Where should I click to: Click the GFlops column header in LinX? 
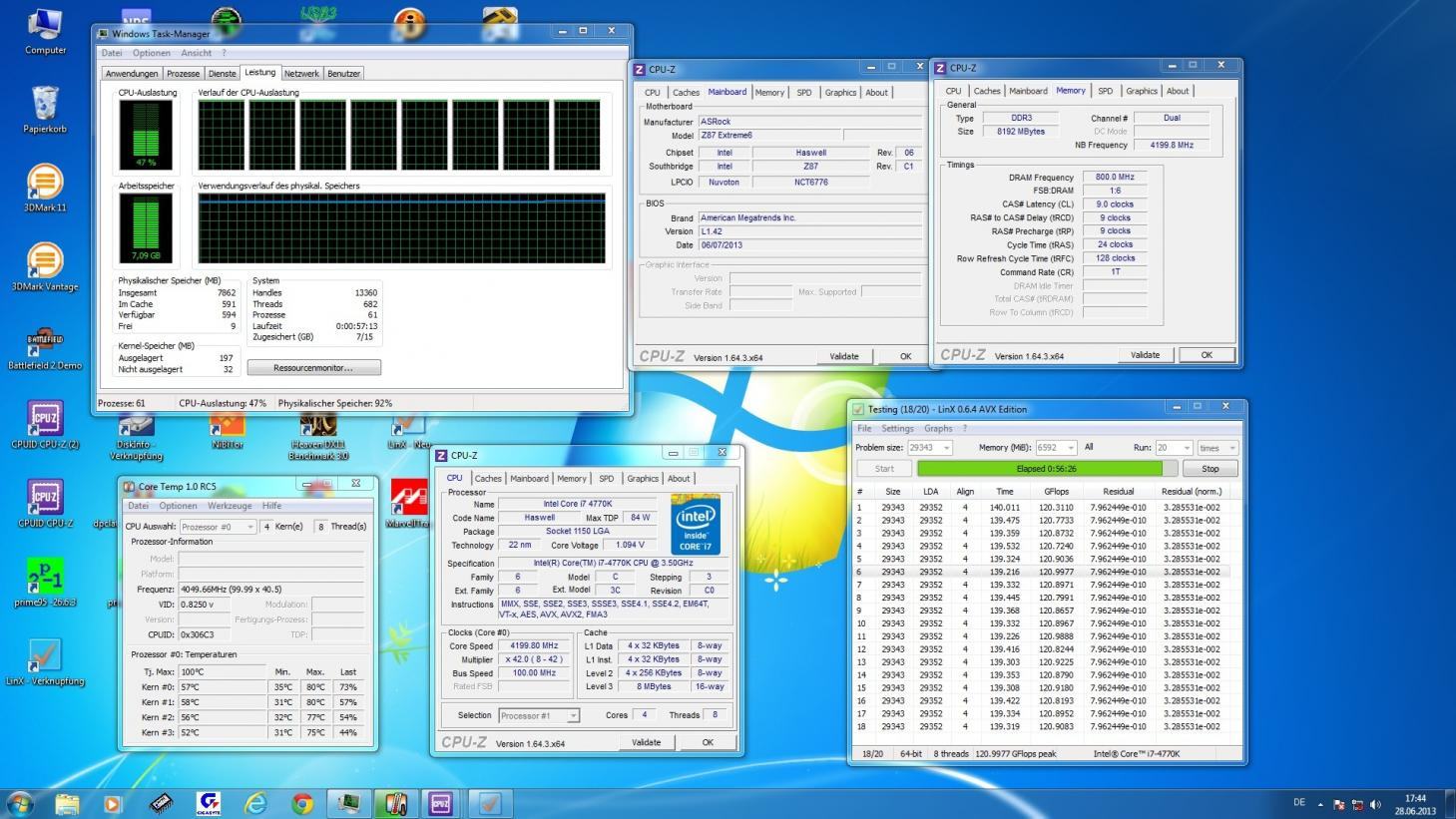1056,492
